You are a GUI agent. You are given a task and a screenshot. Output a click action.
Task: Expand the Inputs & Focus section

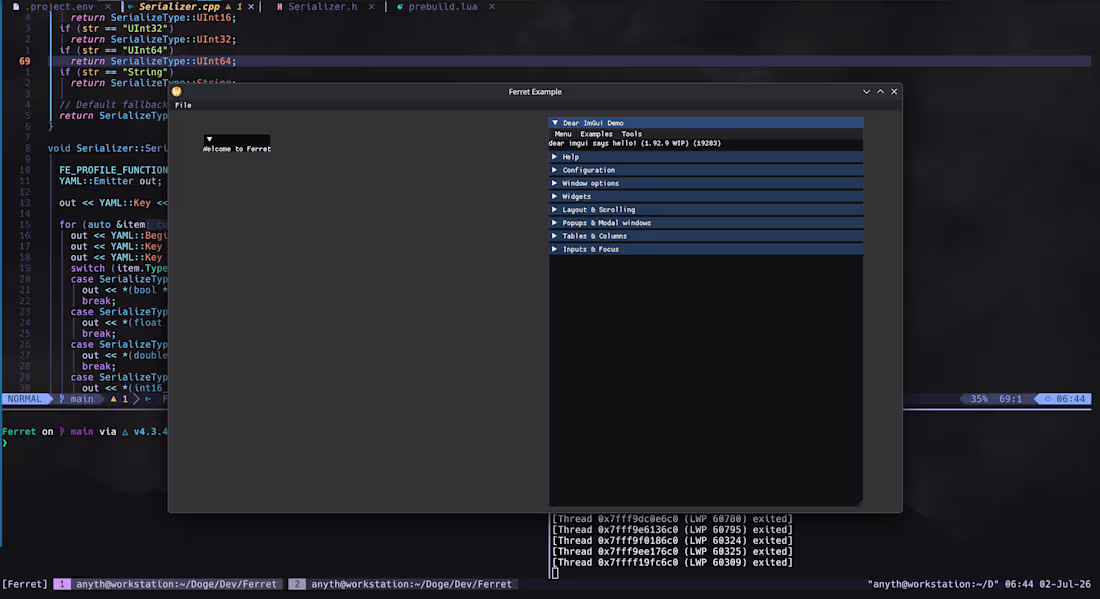pos(706,250)
